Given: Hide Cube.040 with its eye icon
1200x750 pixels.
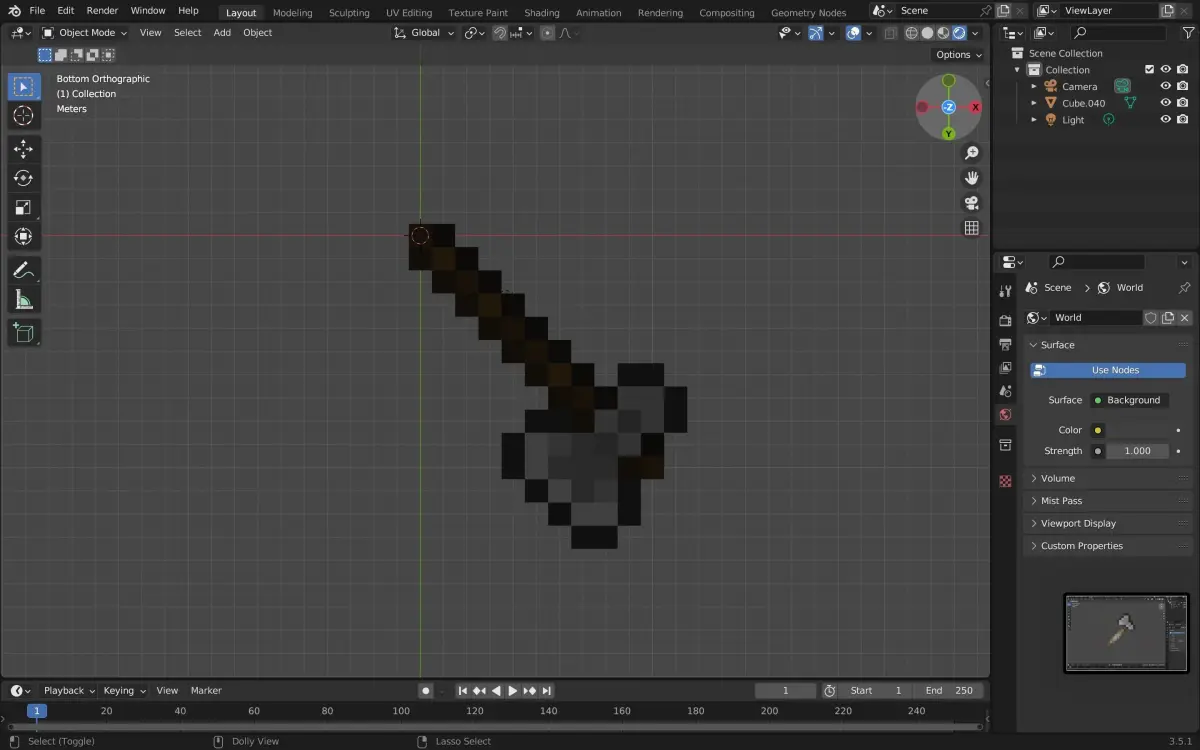Looking at the screenshot, I should pyautogui.click(x=1165, y=103).
